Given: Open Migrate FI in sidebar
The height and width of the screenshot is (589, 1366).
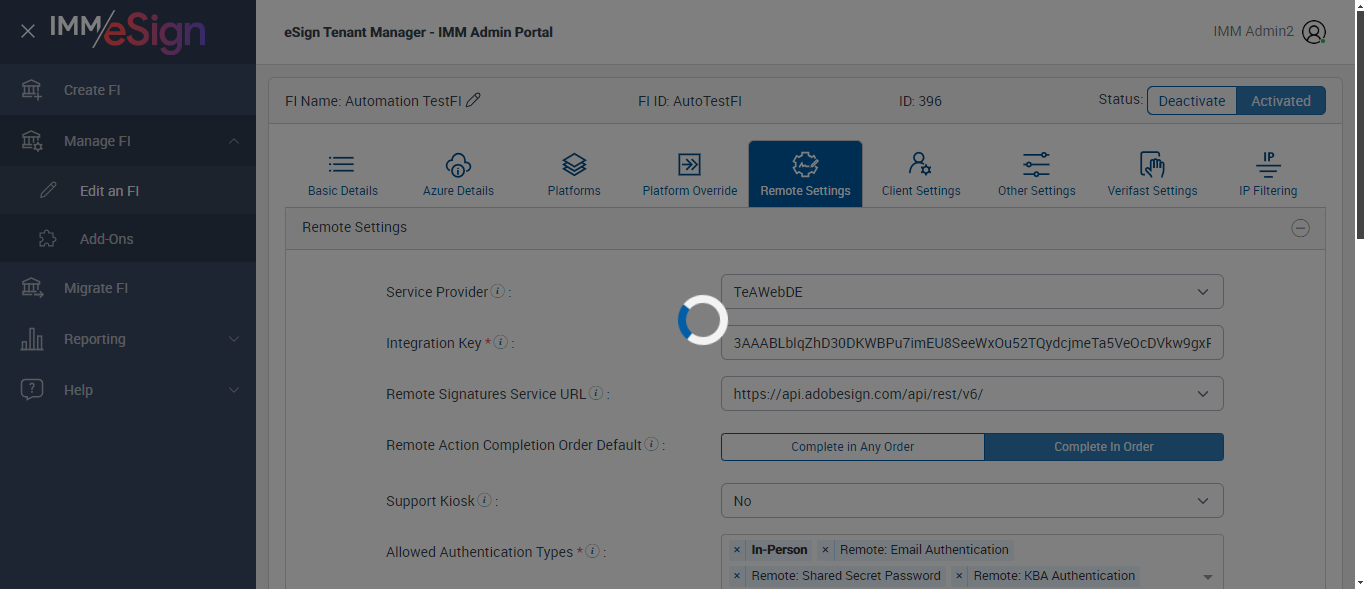Looking at the screenshot, I should click(128, 288).
